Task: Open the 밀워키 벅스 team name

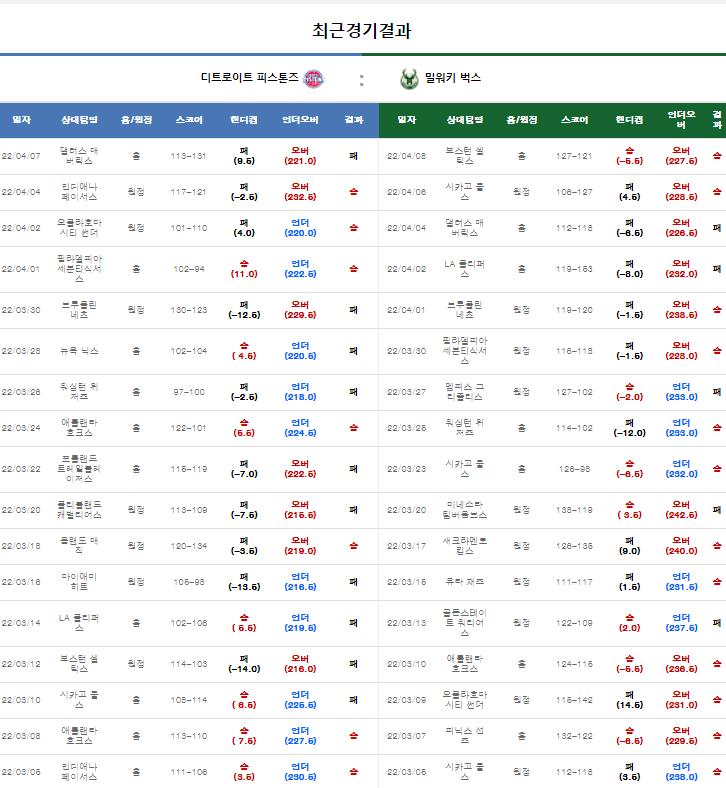Action: pos(453,78)
